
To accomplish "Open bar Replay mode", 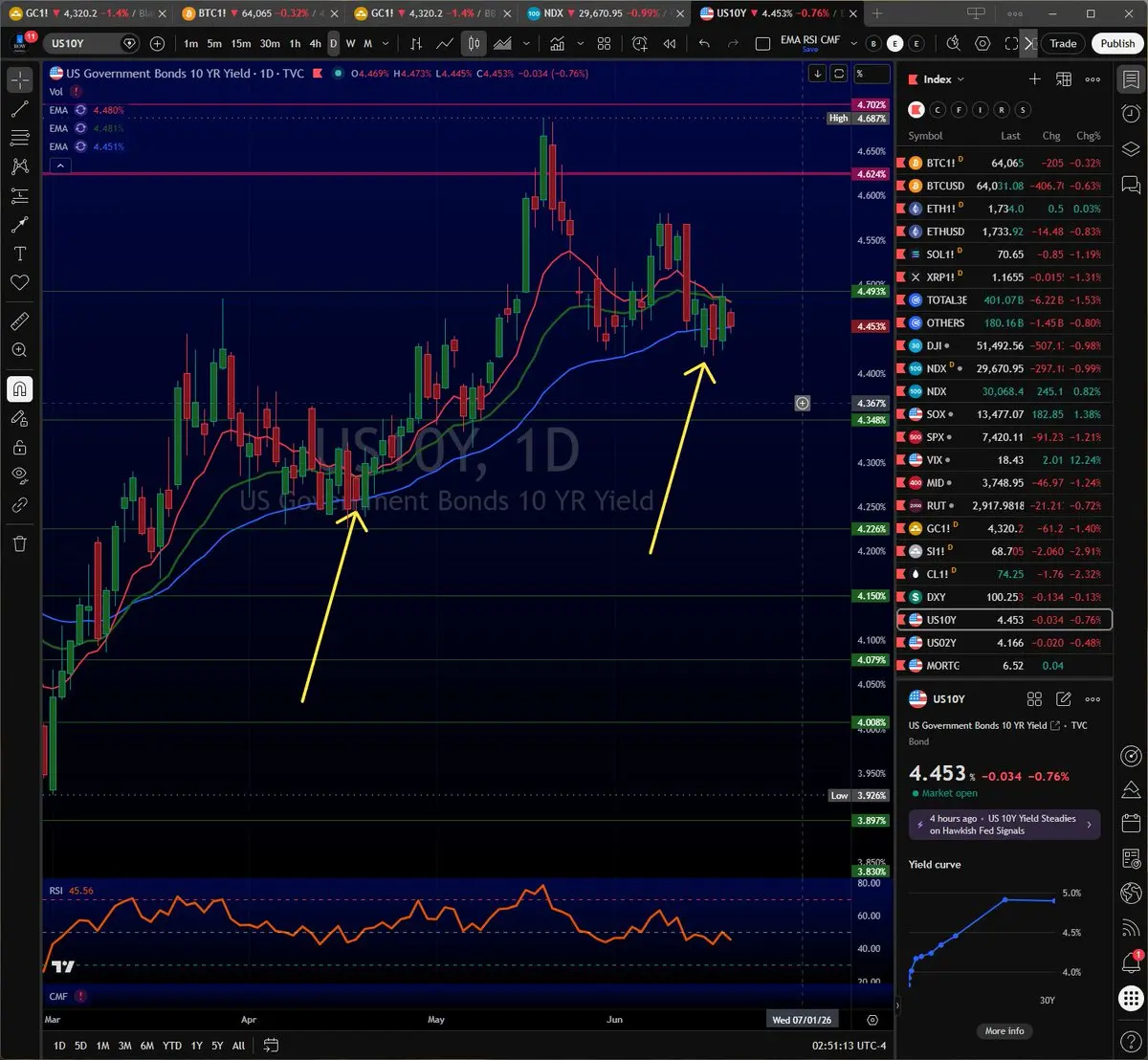I will click(x=670, y=44).
